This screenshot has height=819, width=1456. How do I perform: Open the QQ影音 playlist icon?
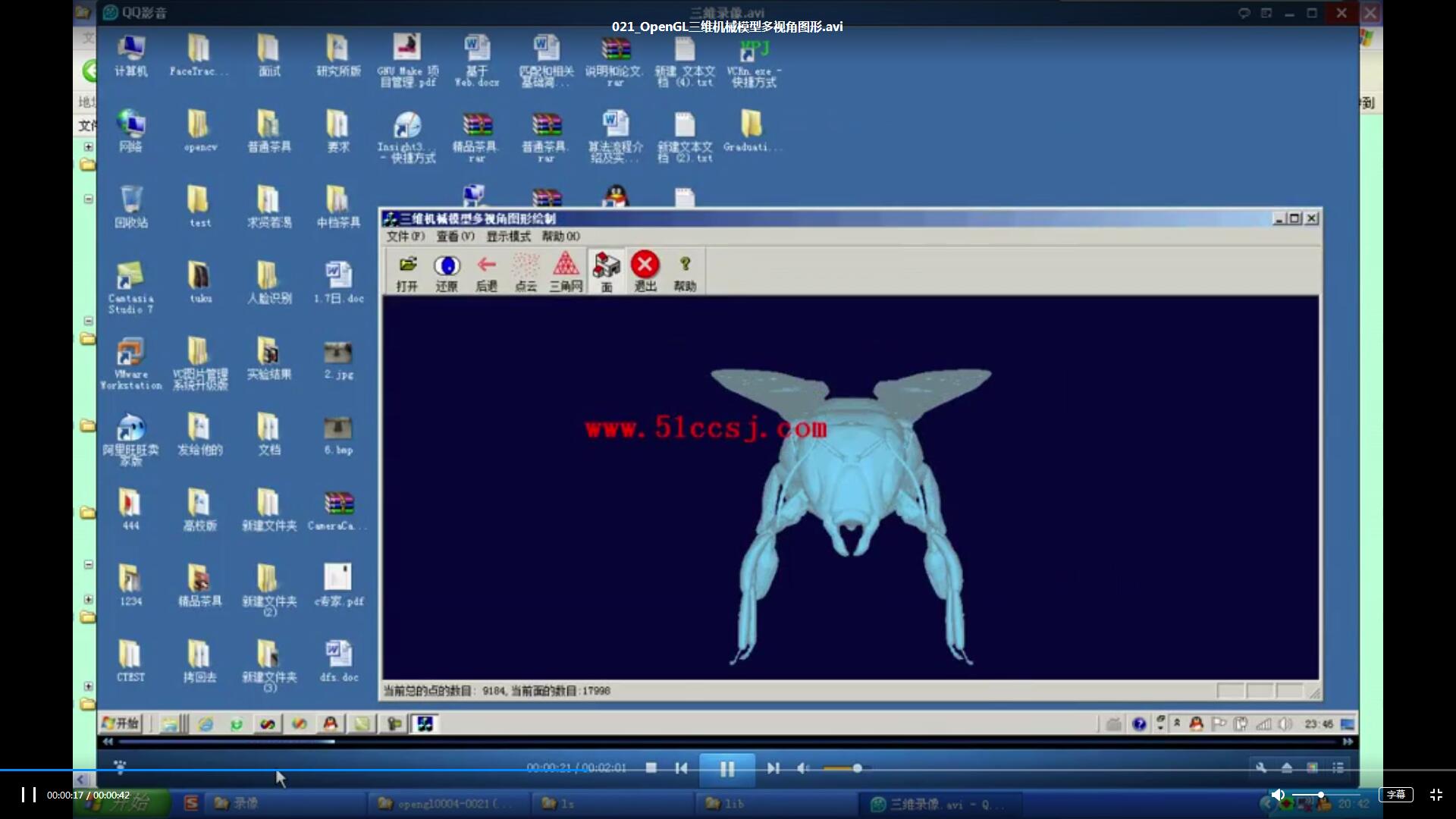[1338, 767]
